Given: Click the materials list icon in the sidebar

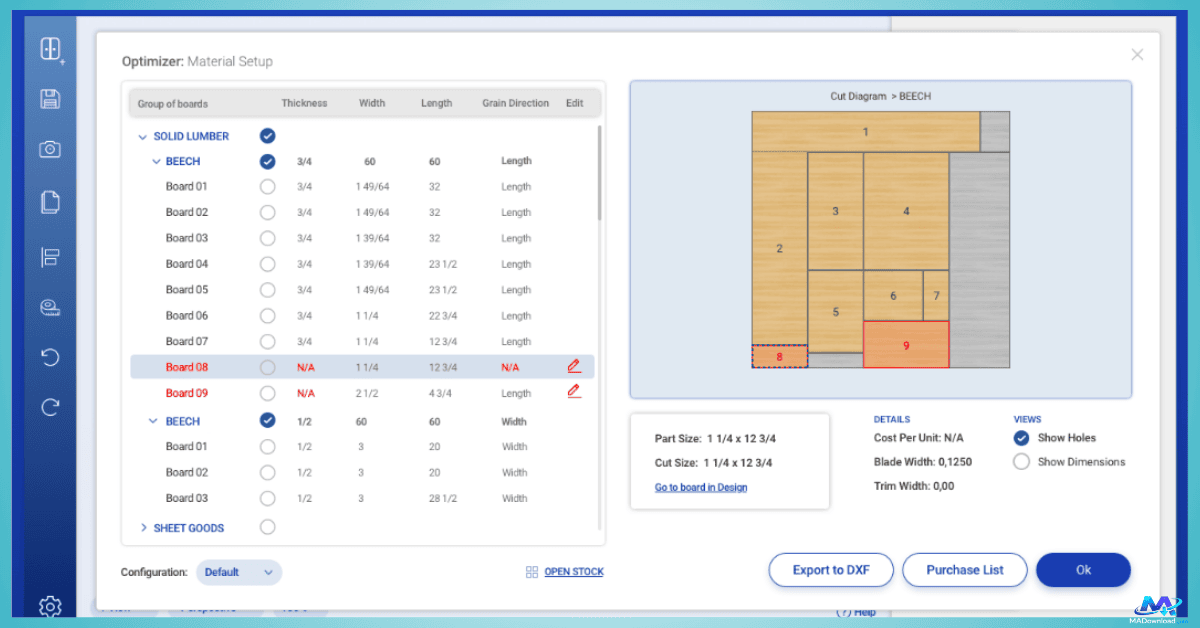Looking at the screenshot, I should click(50, 255).
